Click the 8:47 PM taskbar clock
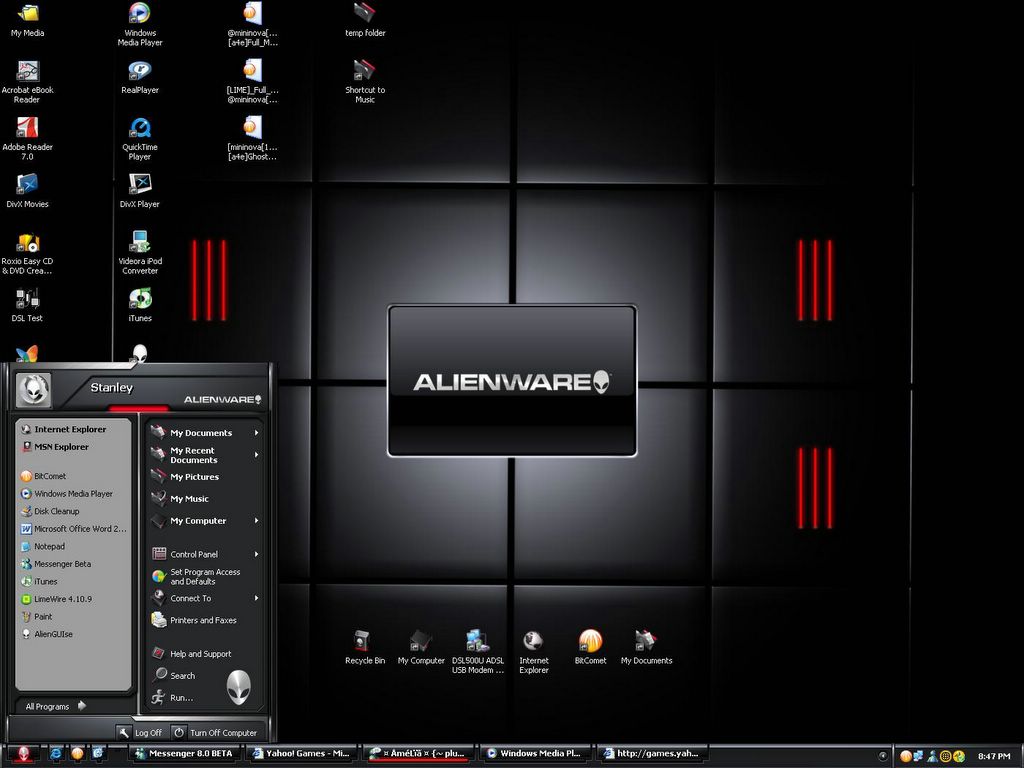The image size is (1024, 768). 993,756
